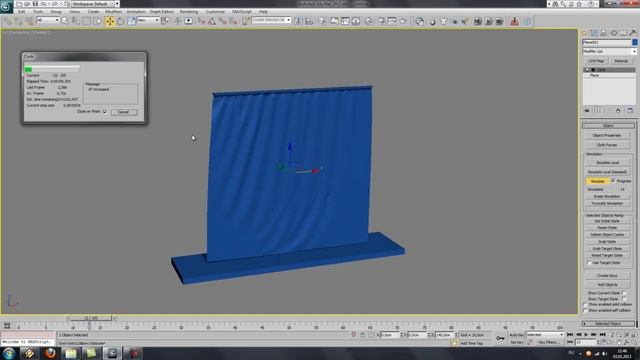Open the Rendering menu

pyautogui.click(x=189, y=12)
